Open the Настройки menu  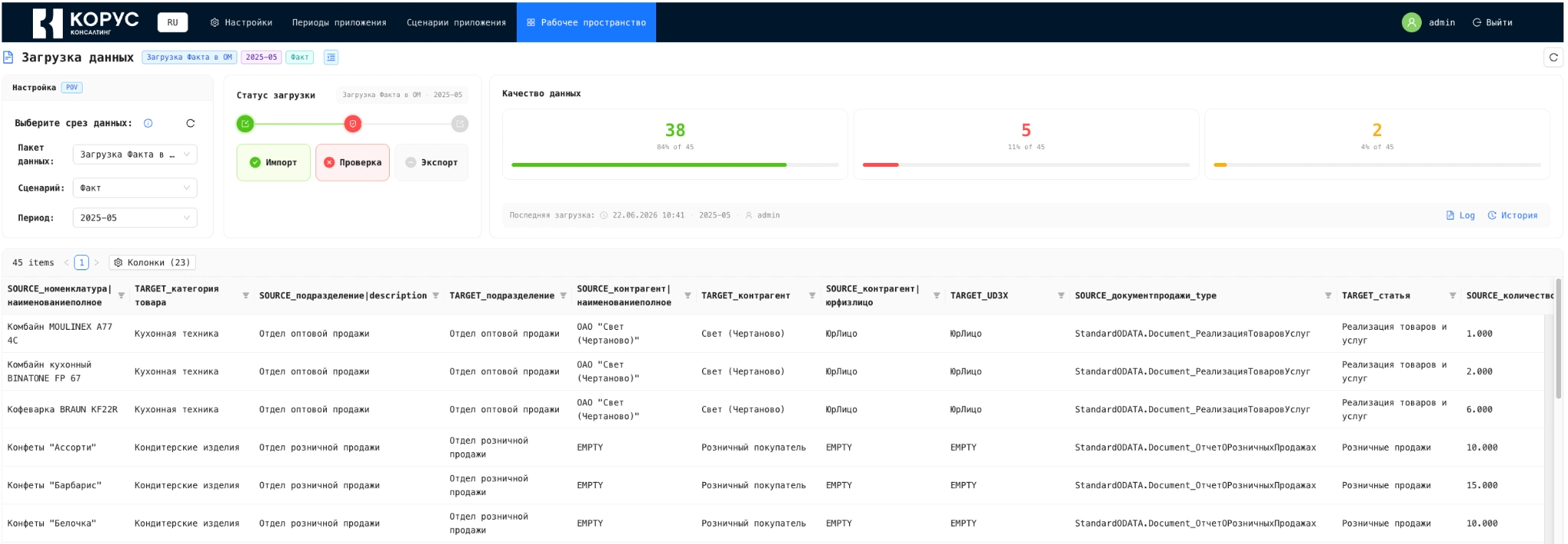tap(241, 22)
